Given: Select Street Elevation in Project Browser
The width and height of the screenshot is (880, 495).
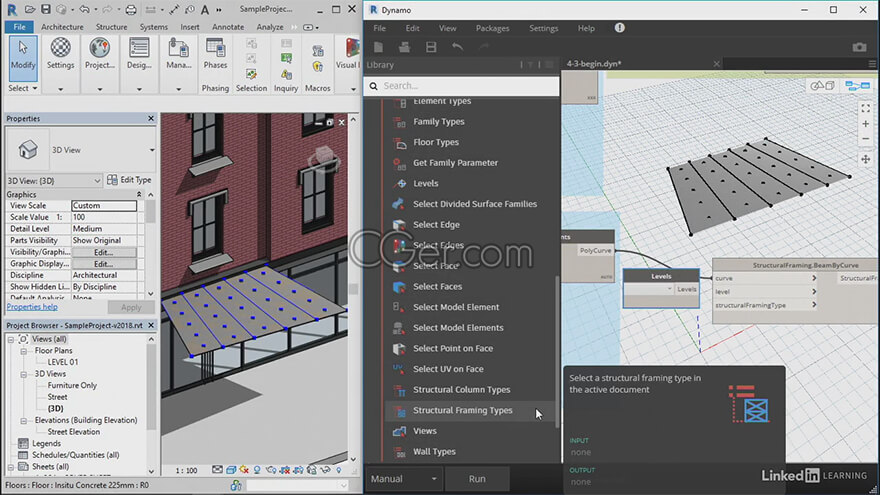Looking at the screenshot, I should (74, 432).
